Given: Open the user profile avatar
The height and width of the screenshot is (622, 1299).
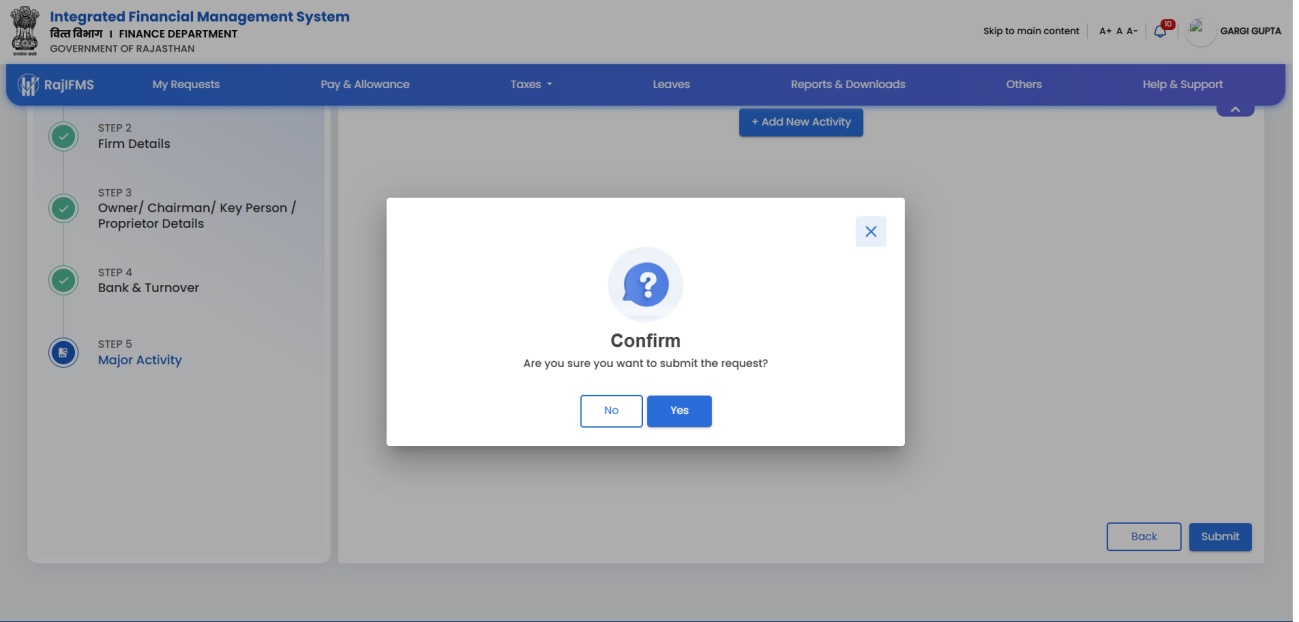Looking at the screenshot, I should click(x=1201, y=31).
